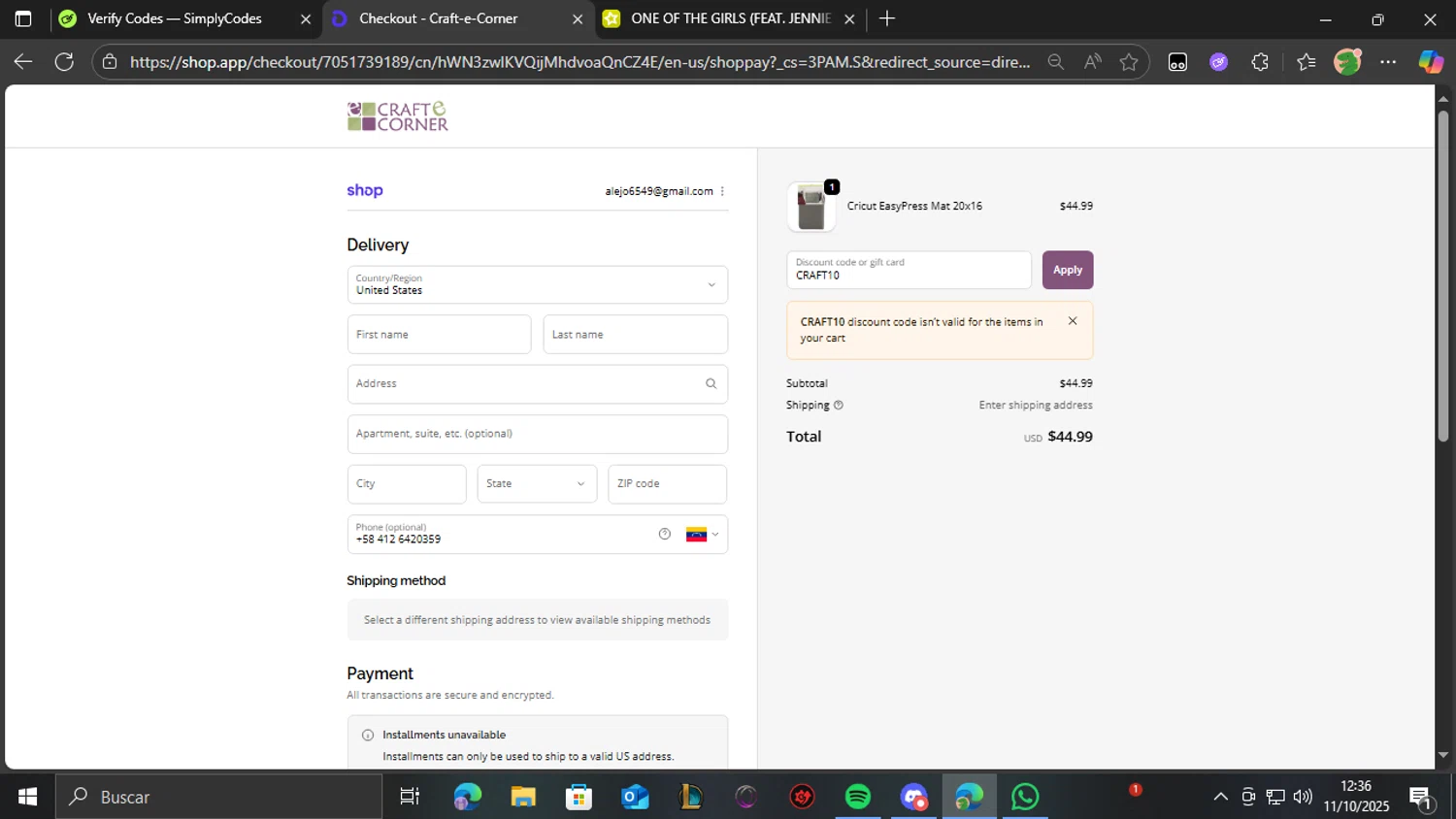Open zoom control in address bar
The image size is (1456, 819).
pos(1055,62)
